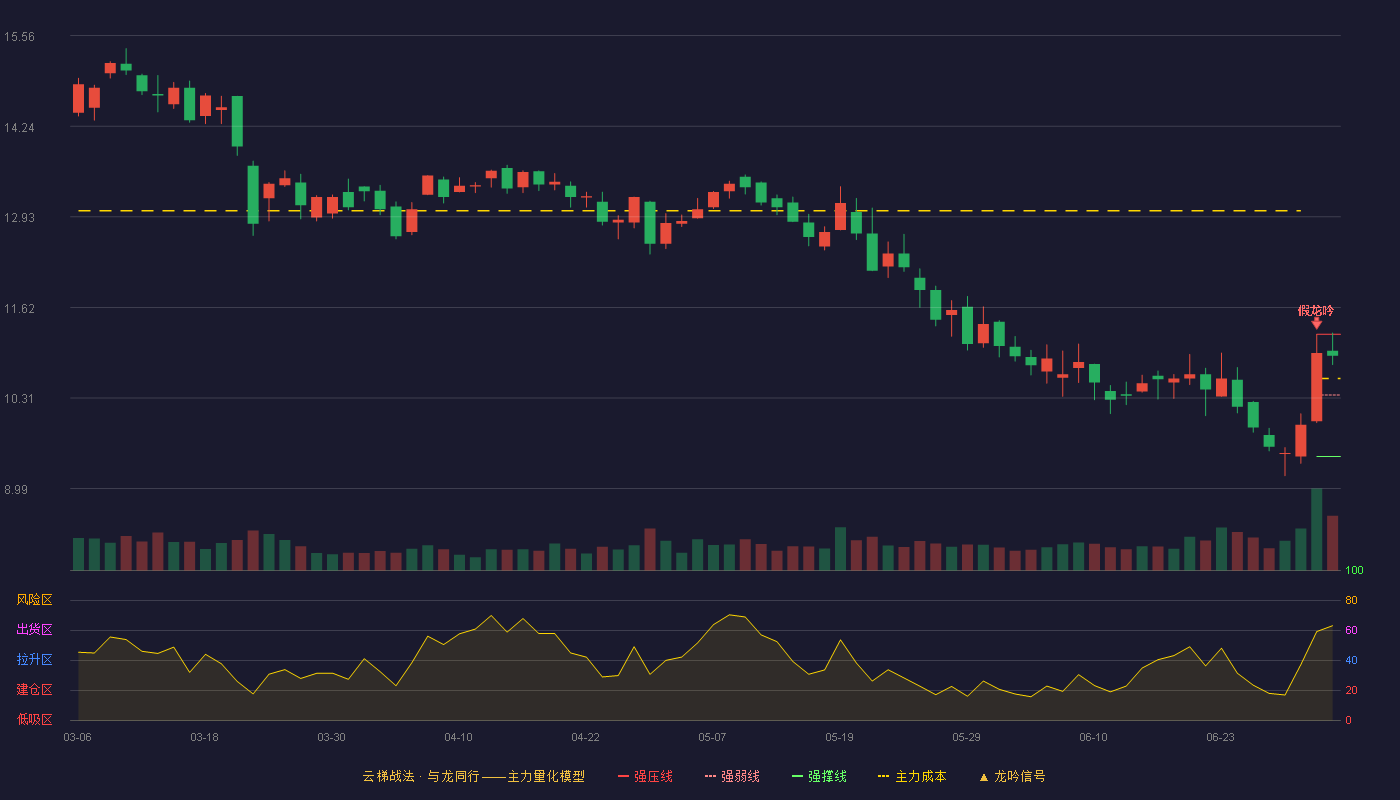
Task: Select the 建仓区 zone label
Action: pyautogui.click(x=35, y=690)
